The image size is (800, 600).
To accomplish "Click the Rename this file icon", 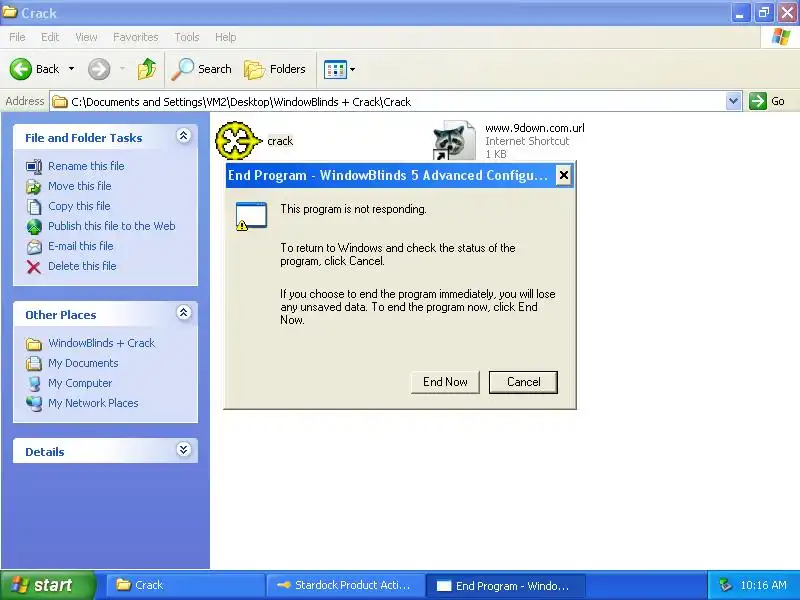I will [34, 166].
